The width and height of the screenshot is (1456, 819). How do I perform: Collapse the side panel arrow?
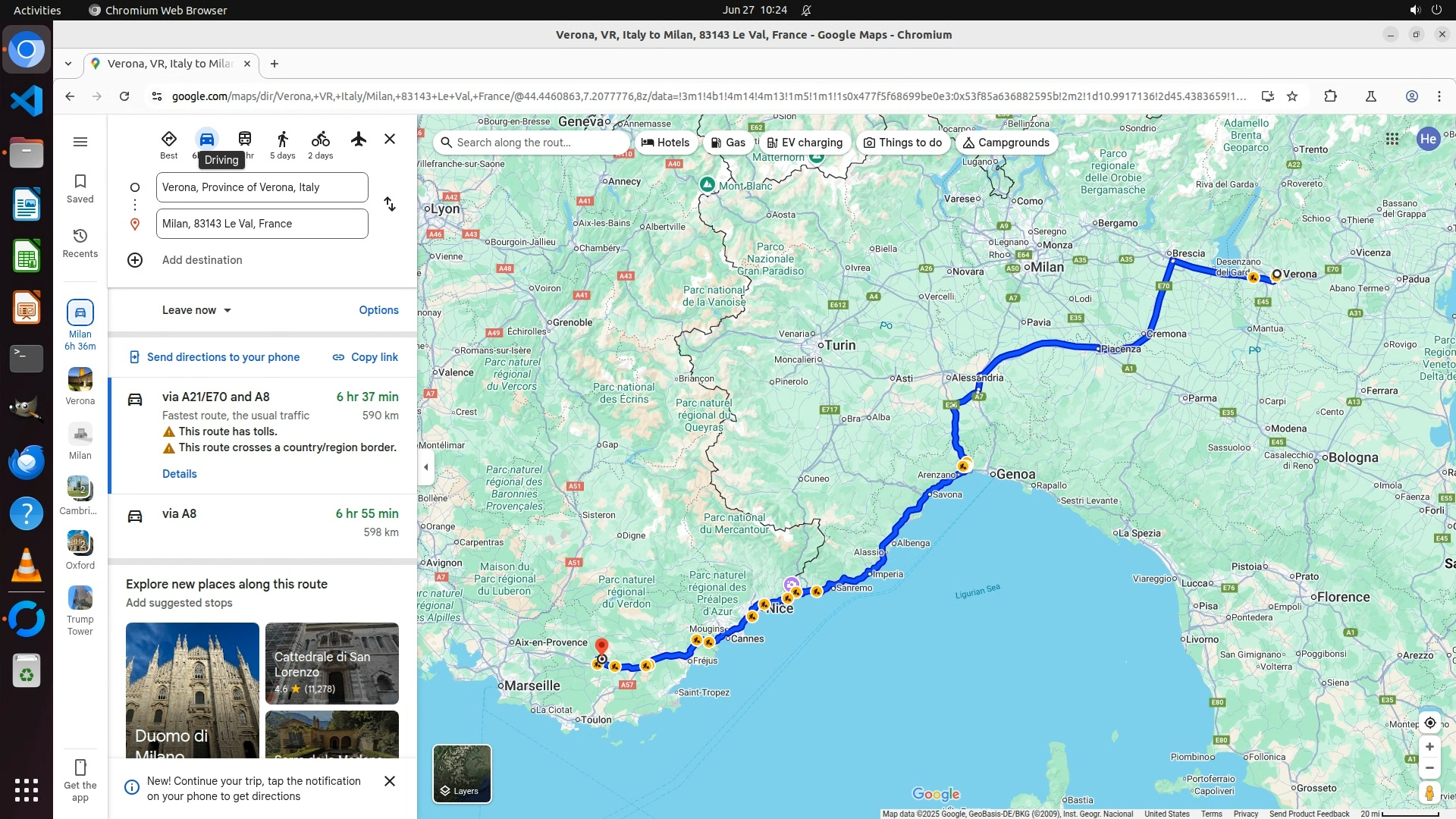(425, 467)
